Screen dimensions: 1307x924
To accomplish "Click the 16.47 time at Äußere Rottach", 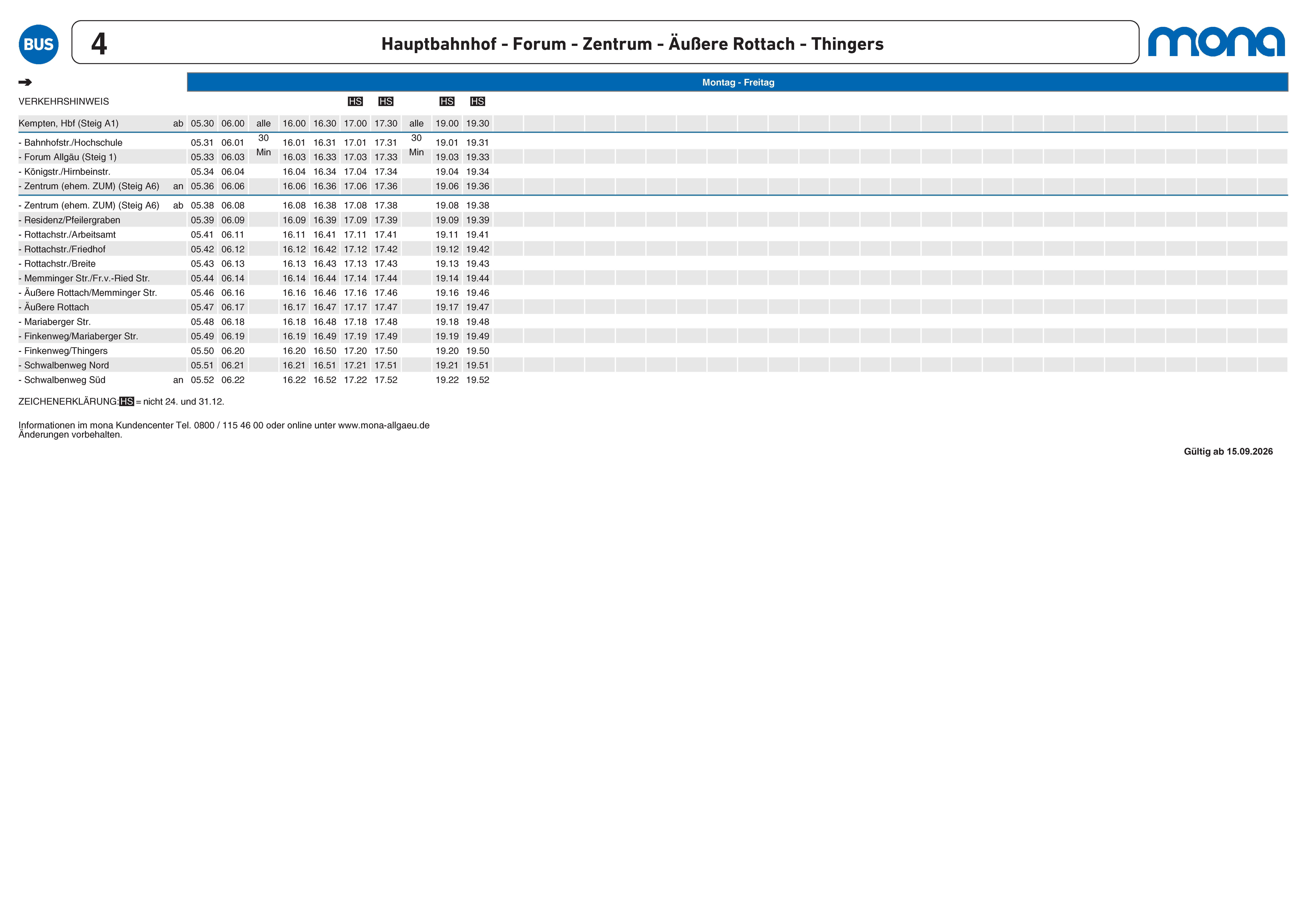I will click(325, 307).
